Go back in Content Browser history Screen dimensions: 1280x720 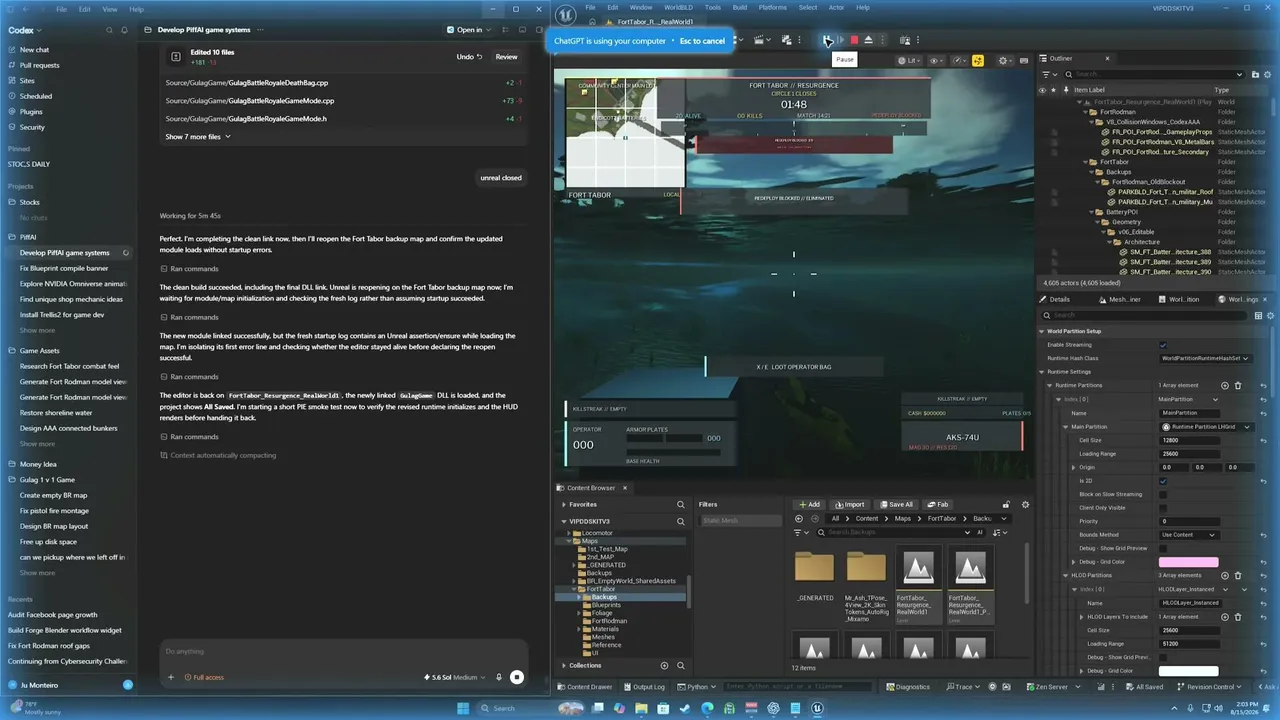[799, 518]
